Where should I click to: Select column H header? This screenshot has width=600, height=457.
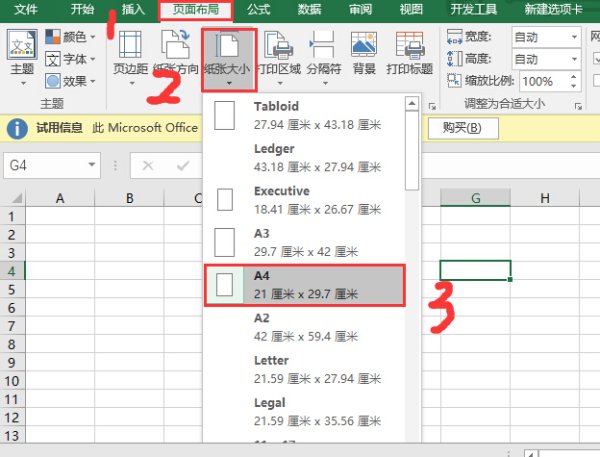(545, 198)
